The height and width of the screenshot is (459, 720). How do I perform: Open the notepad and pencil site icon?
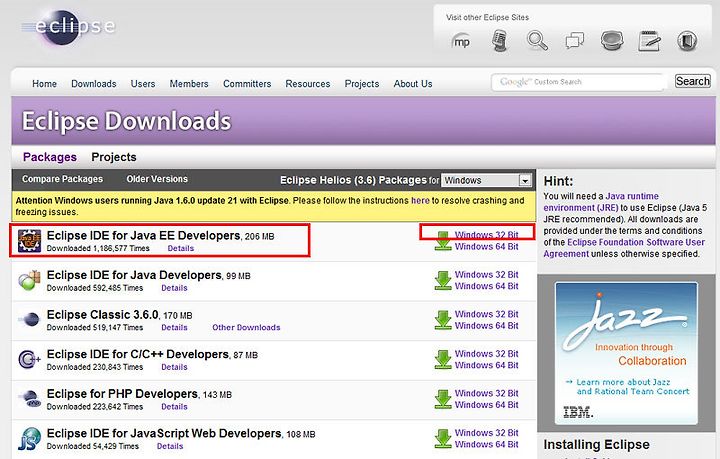point(649,41)
